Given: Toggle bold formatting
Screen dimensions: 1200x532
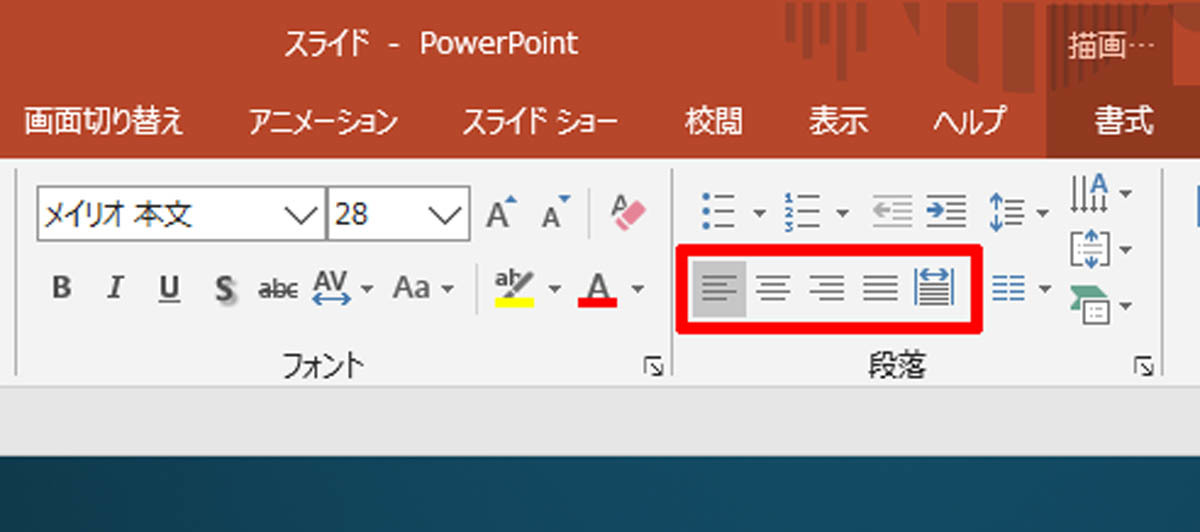Looking at the screenshot, I should click(62, 289).
